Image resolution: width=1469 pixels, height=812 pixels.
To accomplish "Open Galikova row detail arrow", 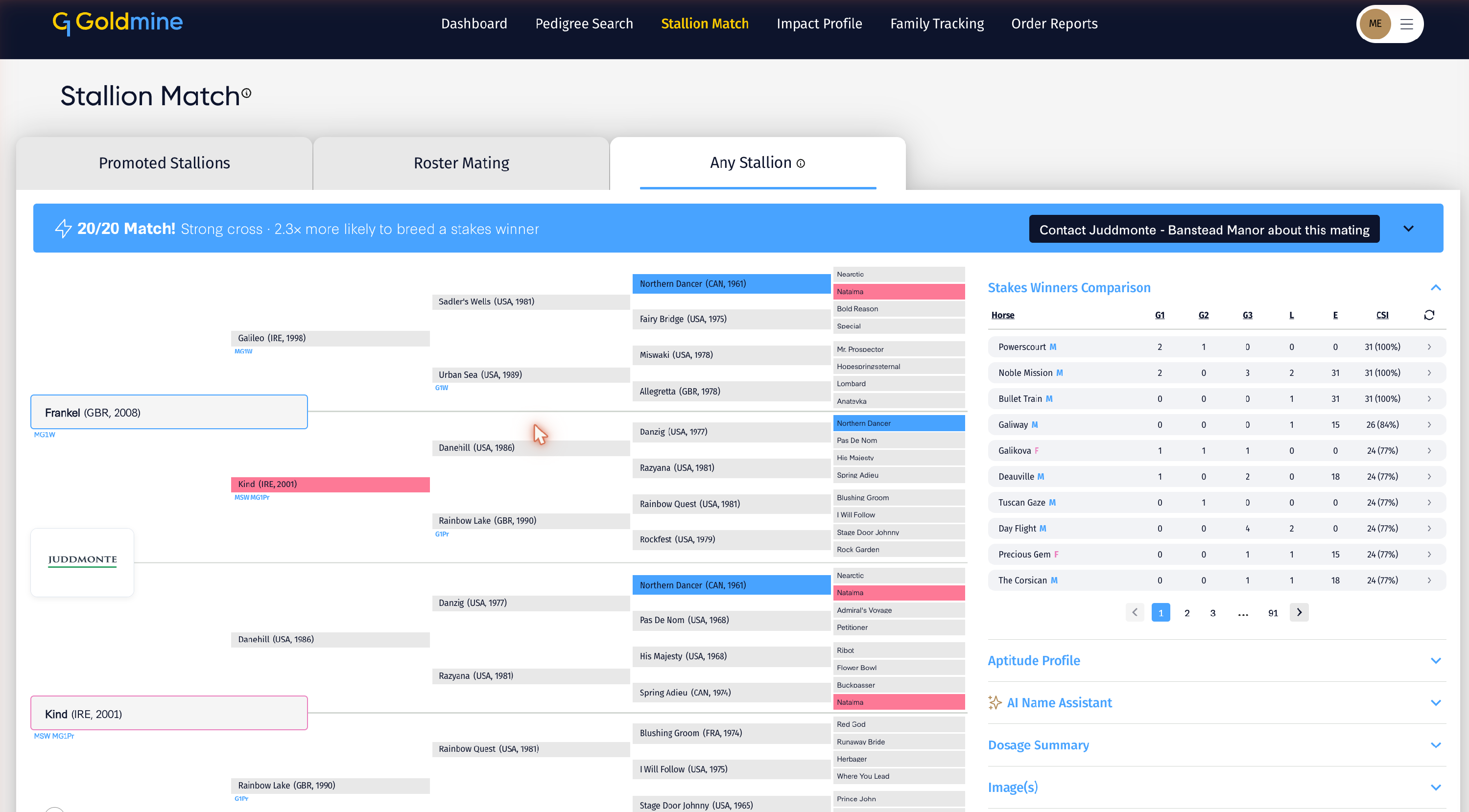I will [1429, 451].
